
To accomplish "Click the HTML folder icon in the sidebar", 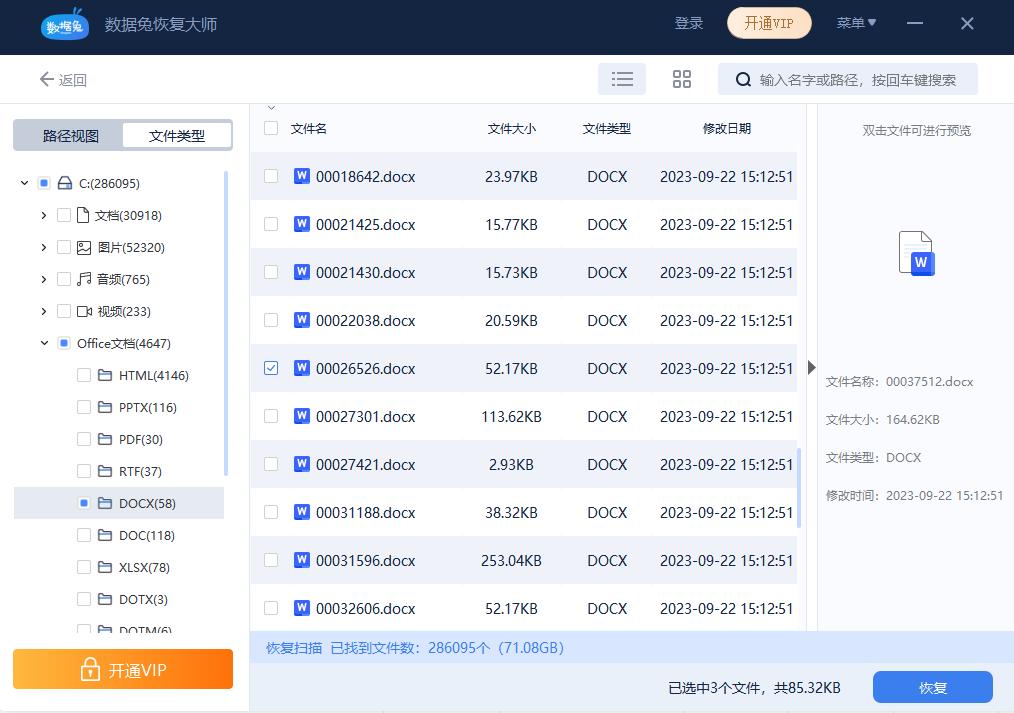I will [107, 375].
